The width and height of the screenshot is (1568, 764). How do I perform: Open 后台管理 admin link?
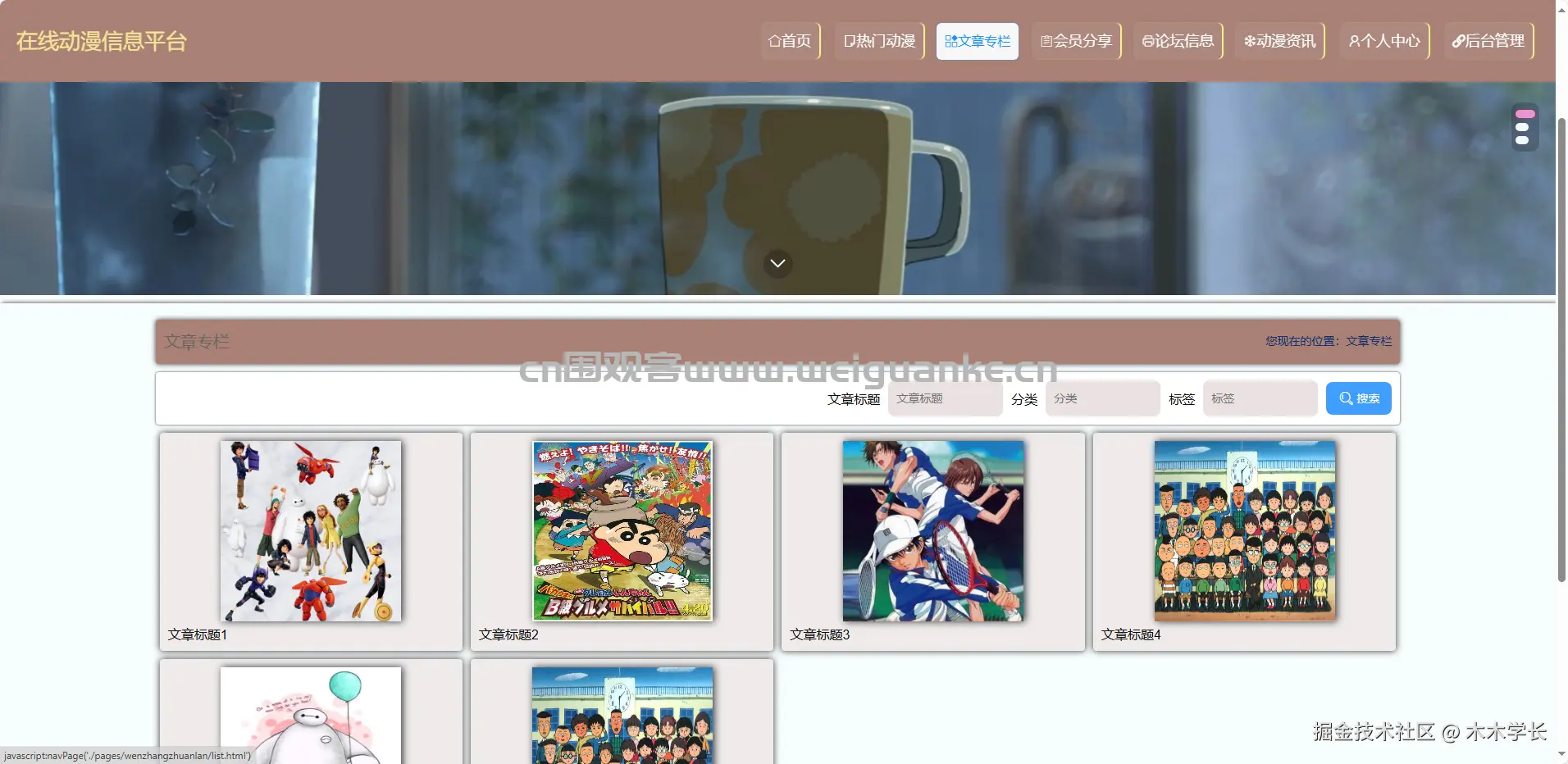pos(1489,41)
